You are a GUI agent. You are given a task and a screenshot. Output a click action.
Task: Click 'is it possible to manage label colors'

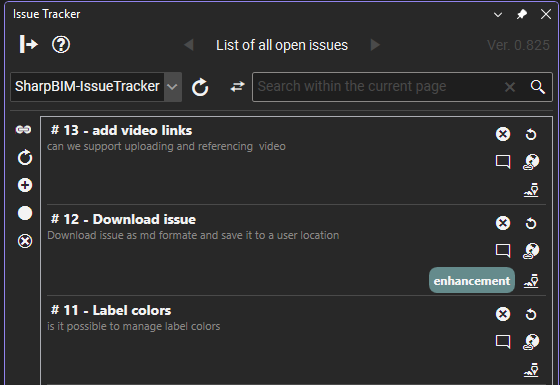click(x=134, y=326)
